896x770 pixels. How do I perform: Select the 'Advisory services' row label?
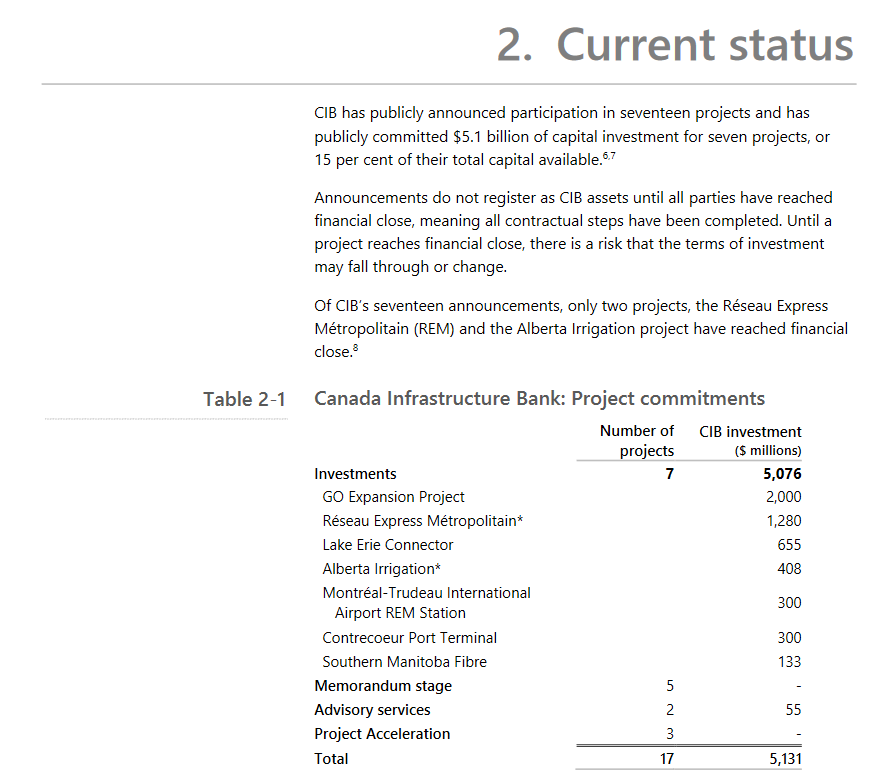[372, 710]
